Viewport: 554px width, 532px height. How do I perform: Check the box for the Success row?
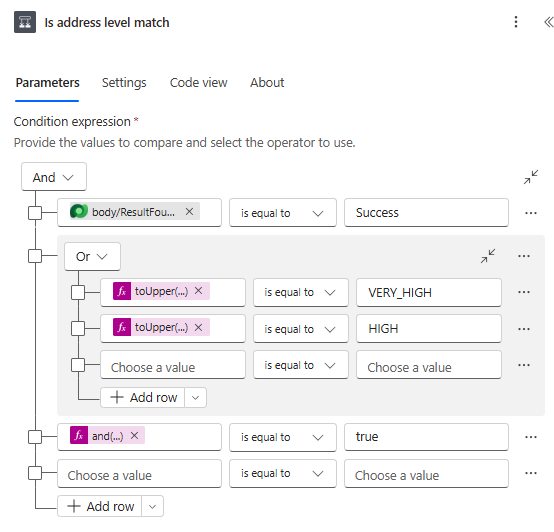pos(35,213)
